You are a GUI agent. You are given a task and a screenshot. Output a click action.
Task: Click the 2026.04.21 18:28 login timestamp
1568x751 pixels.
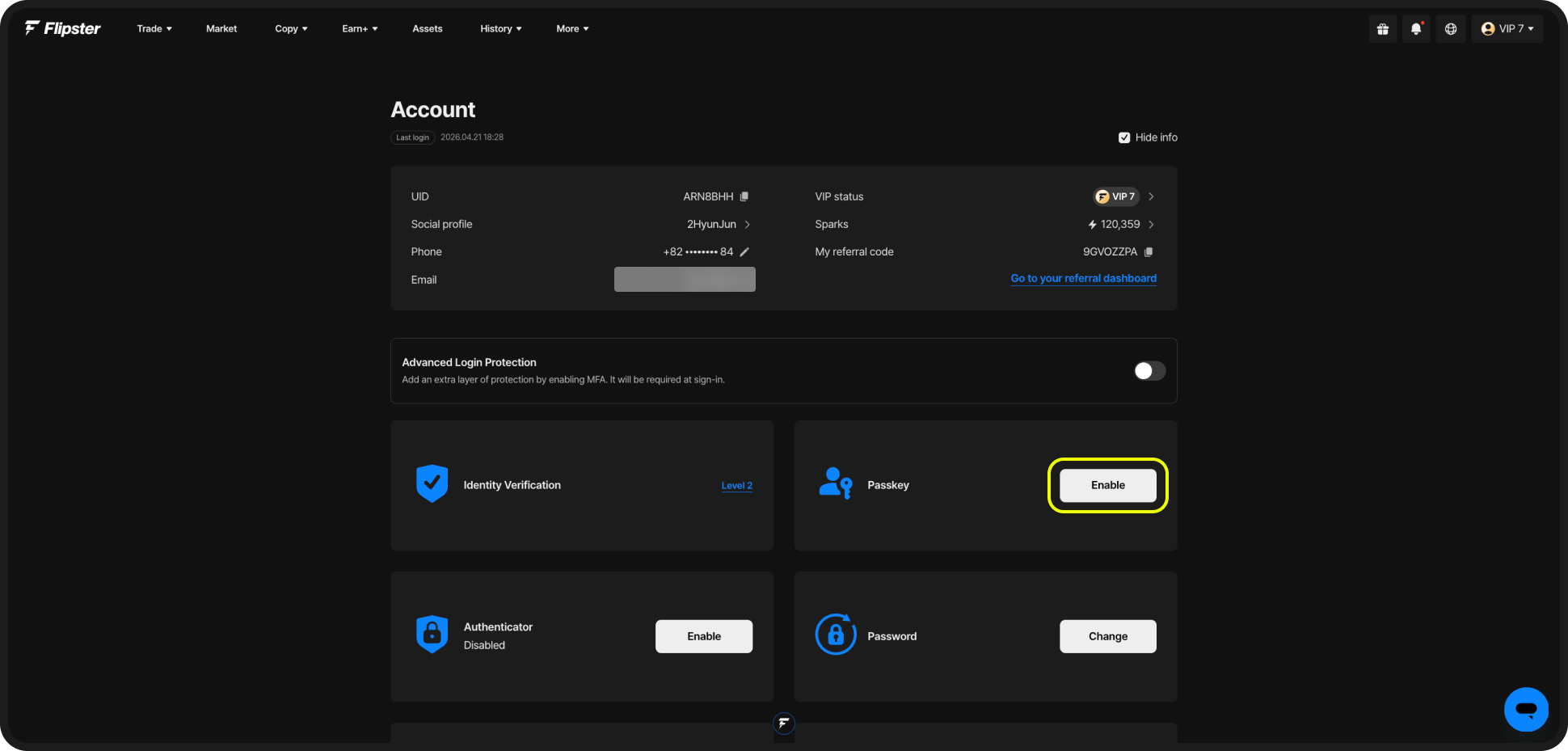click(x=472, y=137)
